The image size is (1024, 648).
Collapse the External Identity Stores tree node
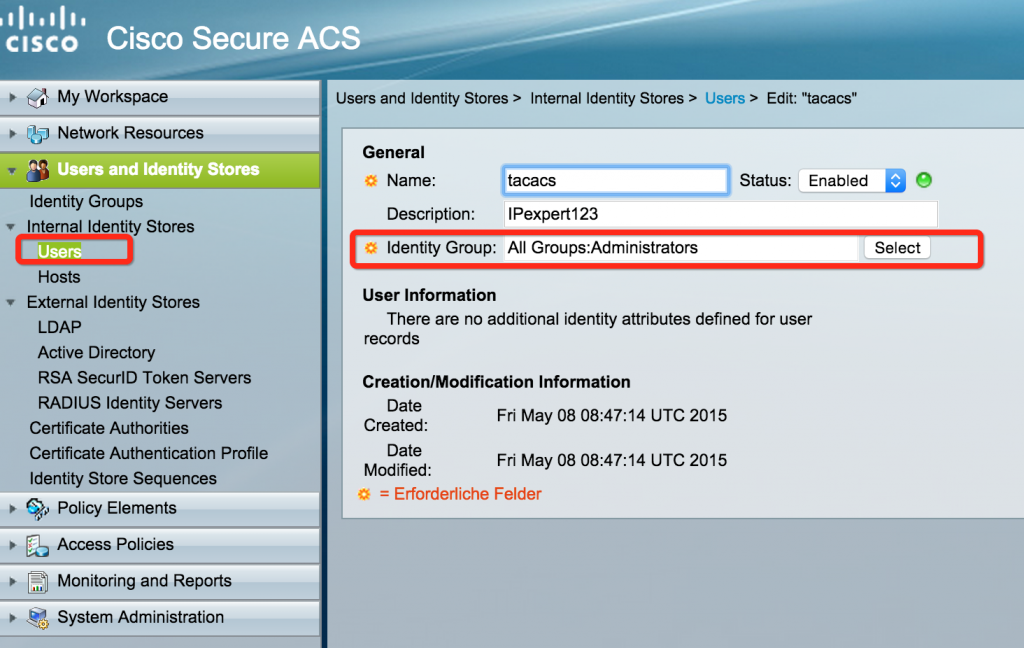(11, 302)
